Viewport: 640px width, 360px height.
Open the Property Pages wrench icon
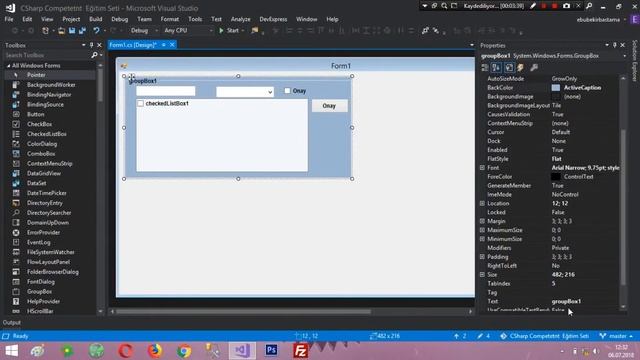(x=533, y=68)
